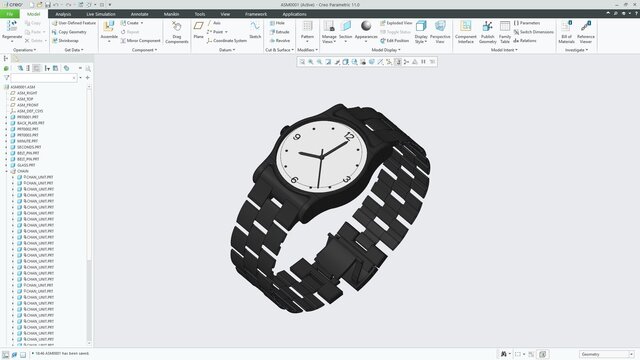Click the Shrinkwrap button

tap(65, 41)
